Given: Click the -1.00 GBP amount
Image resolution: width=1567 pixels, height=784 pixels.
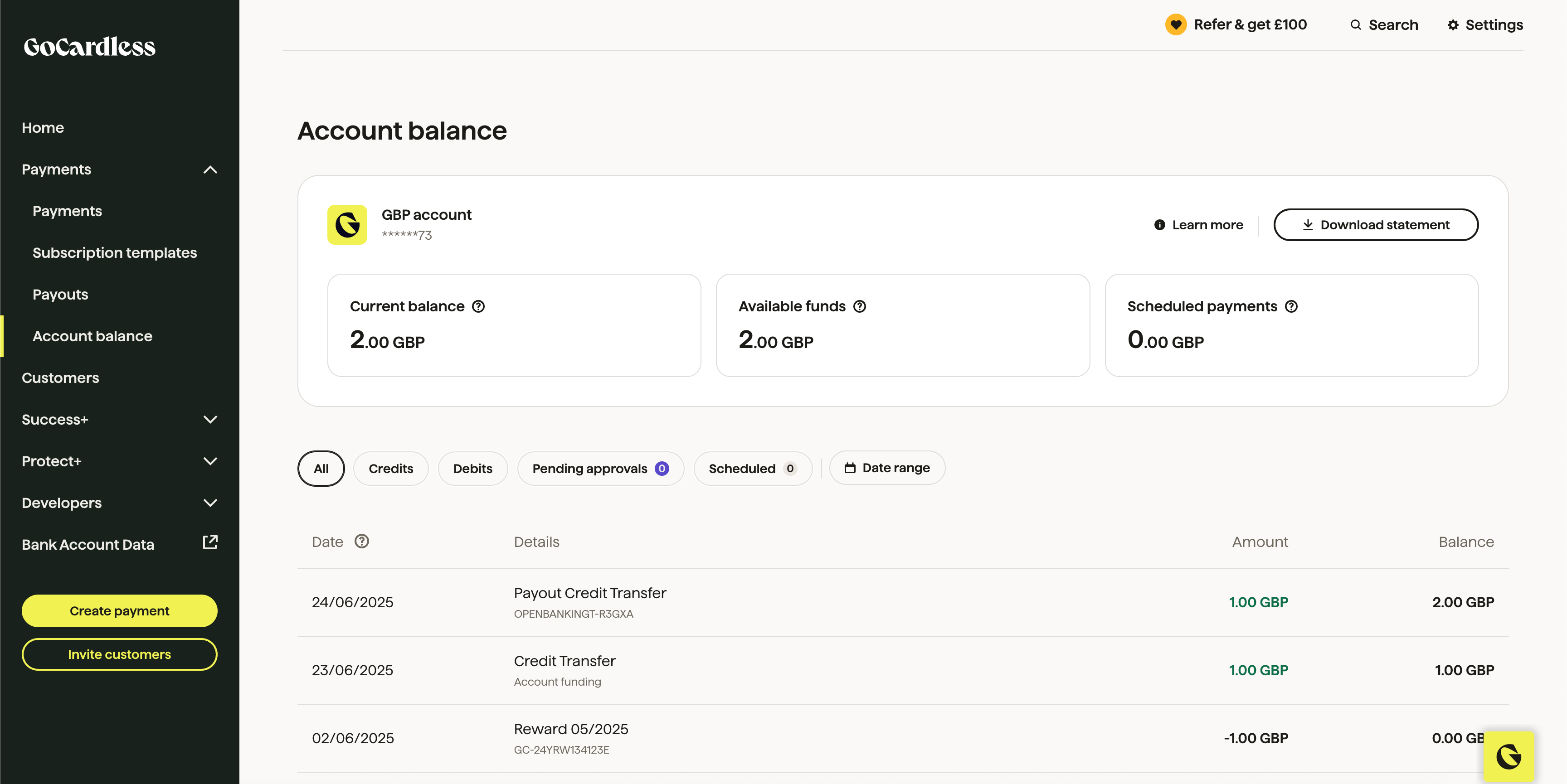Looking at the screenshot, I should 1256,738.
